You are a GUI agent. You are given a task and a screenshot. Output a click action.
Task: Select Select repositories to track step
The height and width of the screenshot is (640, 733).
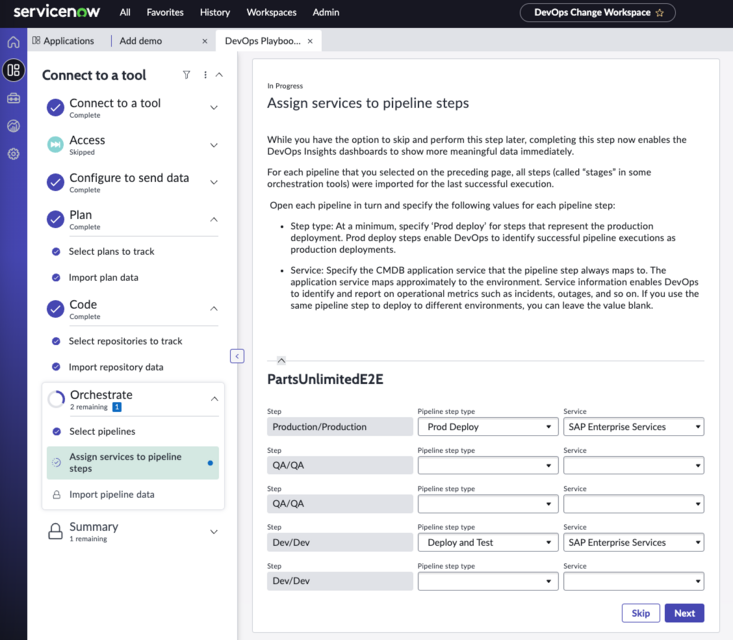(x=125, y=341)
